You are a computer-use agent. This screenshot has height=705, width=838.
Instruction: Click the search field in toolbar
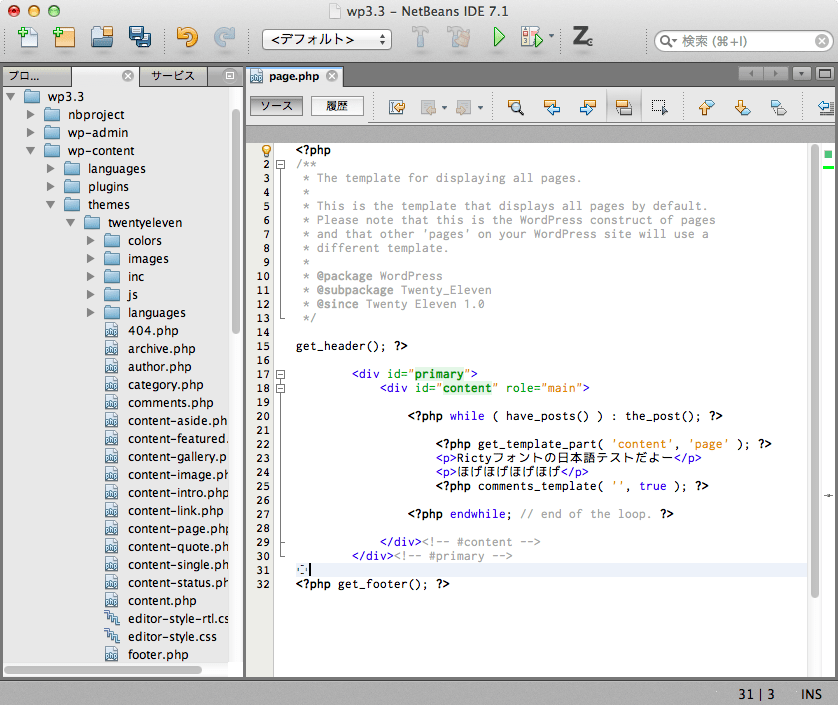point(743,41)
